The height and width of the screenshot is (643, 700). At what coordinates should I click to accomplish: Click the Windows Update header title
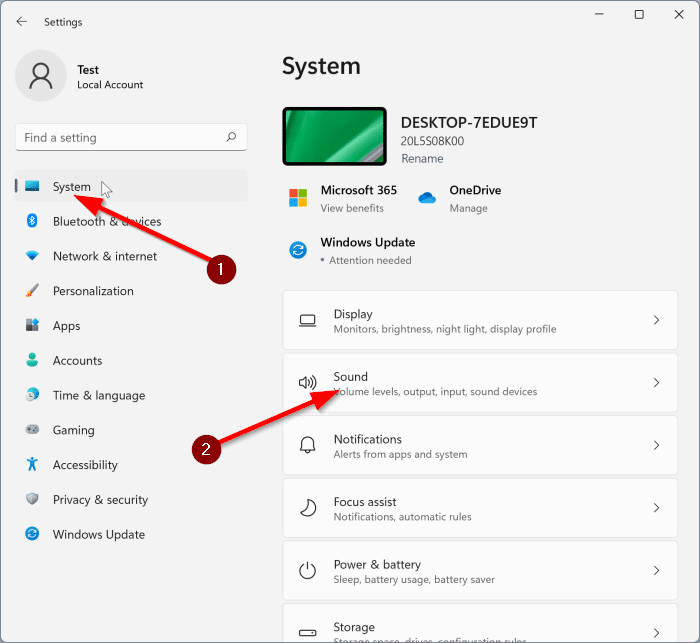pos(368,242)
